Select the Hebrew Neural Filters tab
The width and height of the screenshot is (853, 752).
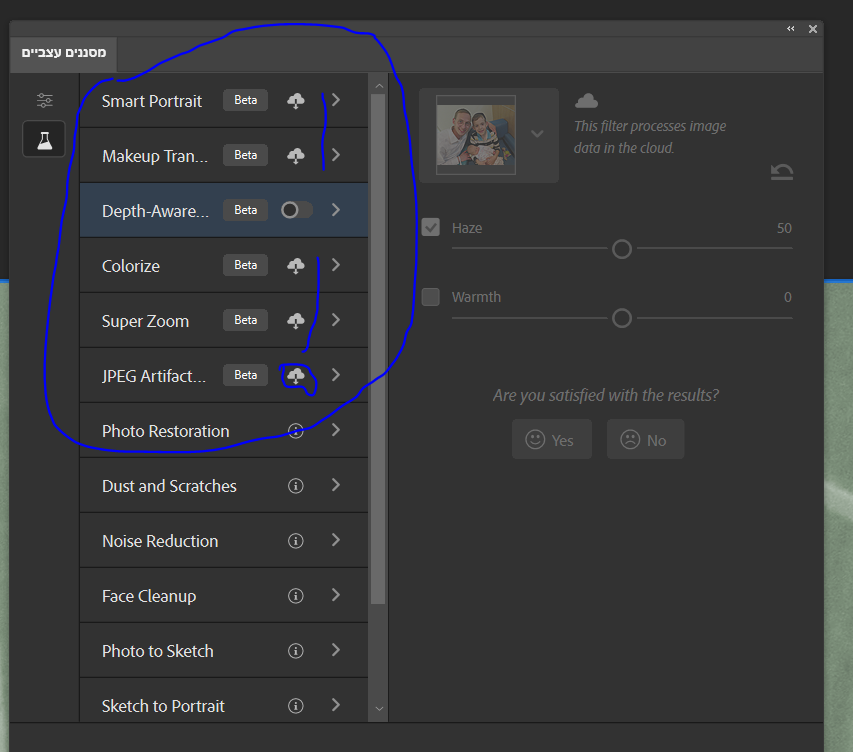64,53
